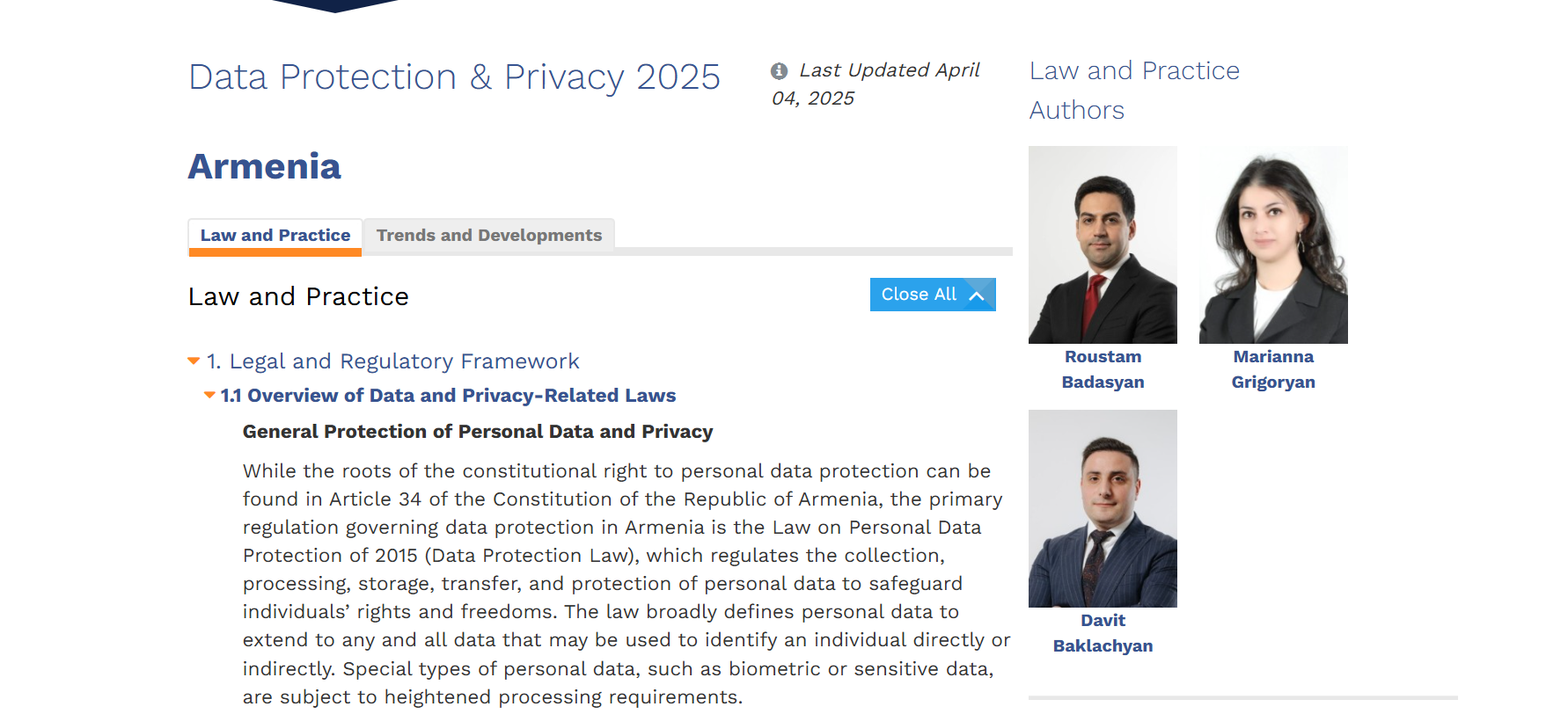This screenshot has height=714, width=1568.
Task: Click the Davit Baklachyan name link
Action: [1103, 633]
